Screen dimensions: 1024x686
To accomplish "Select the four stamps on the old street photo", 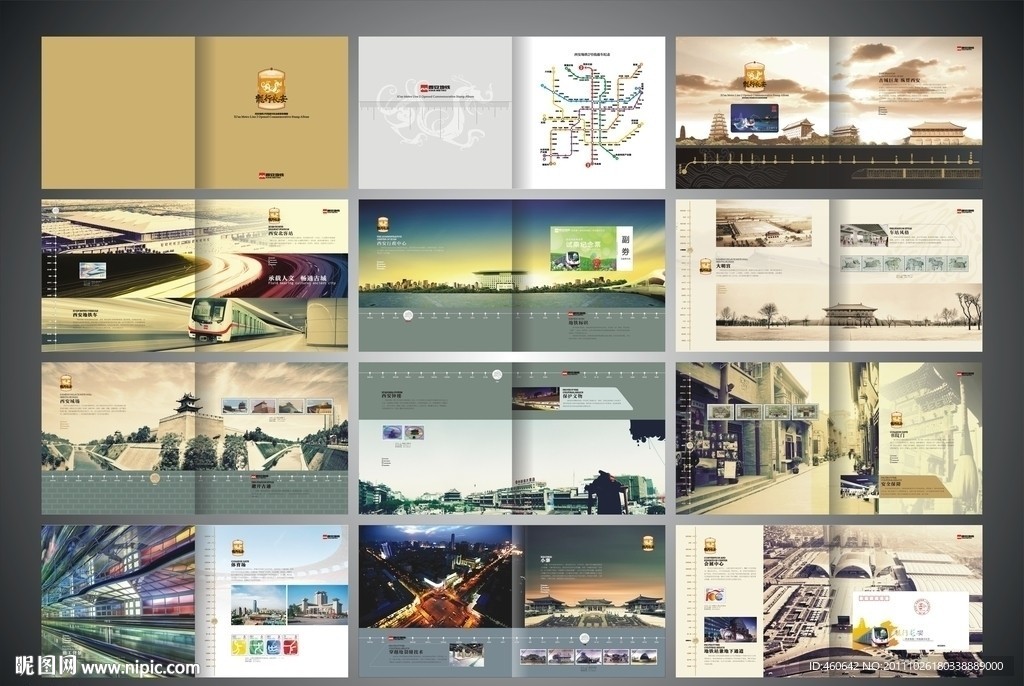I will pos(763,412).
